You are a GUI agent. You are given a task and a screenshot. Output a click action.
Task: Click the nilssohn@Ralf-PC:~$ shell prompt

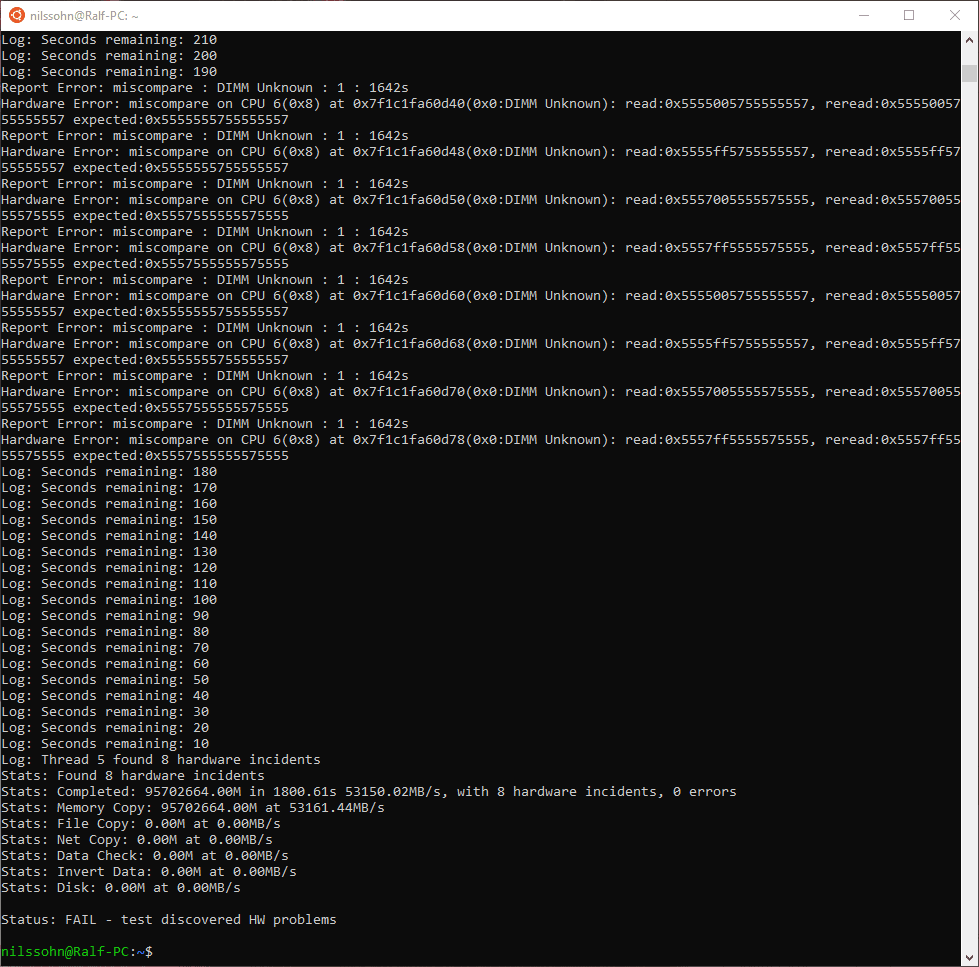77,952
